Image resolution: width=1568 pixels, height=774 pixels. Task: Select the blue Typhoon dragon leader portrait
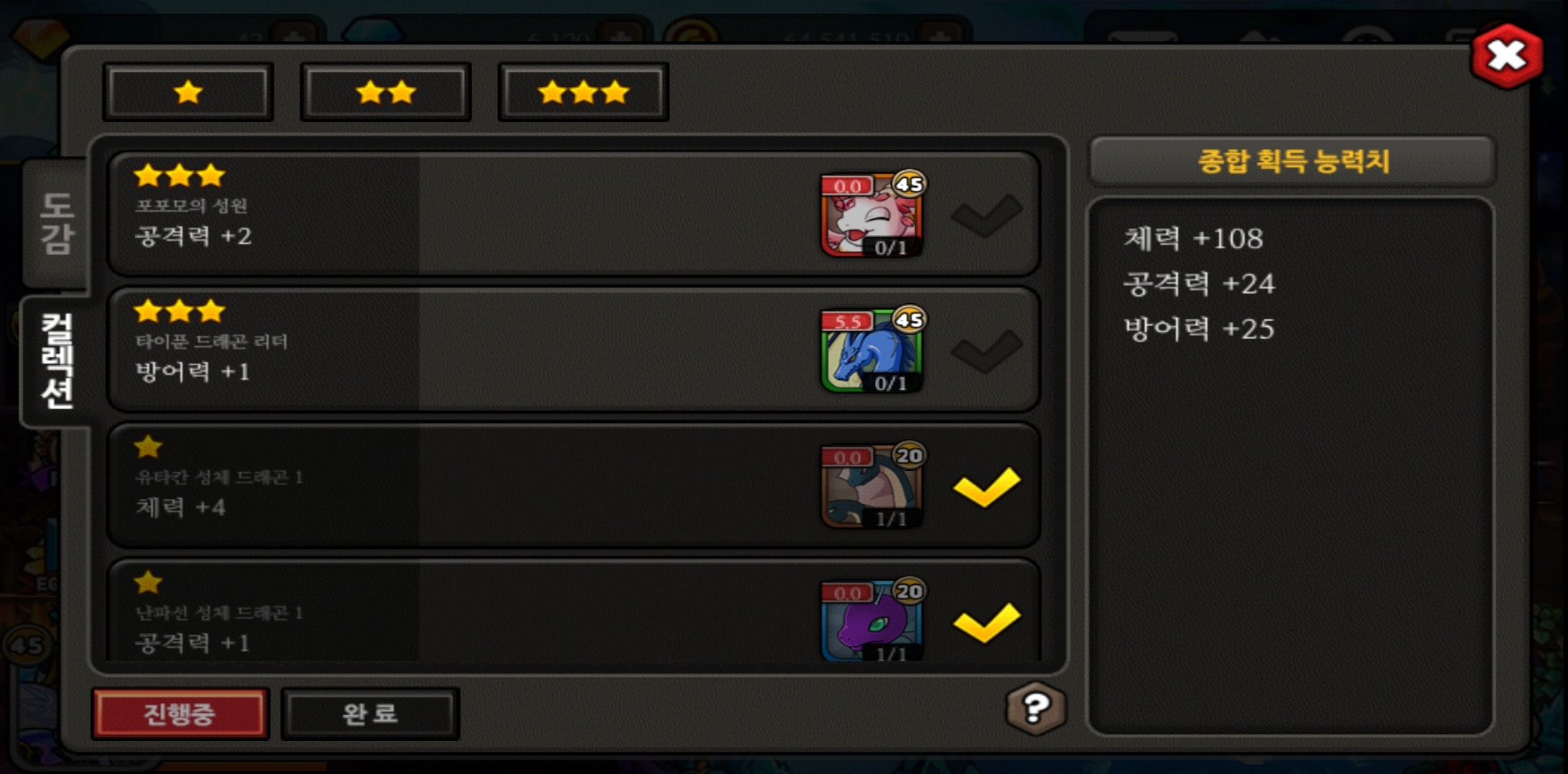click(x=871, y=351)
